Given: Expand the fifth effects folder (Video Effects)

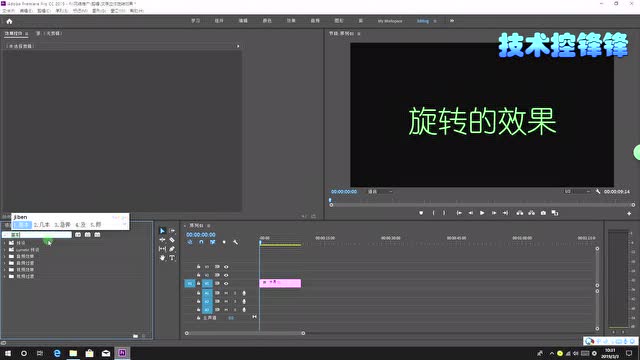Looking at the screenshot, I should click(x=5, y=270).
